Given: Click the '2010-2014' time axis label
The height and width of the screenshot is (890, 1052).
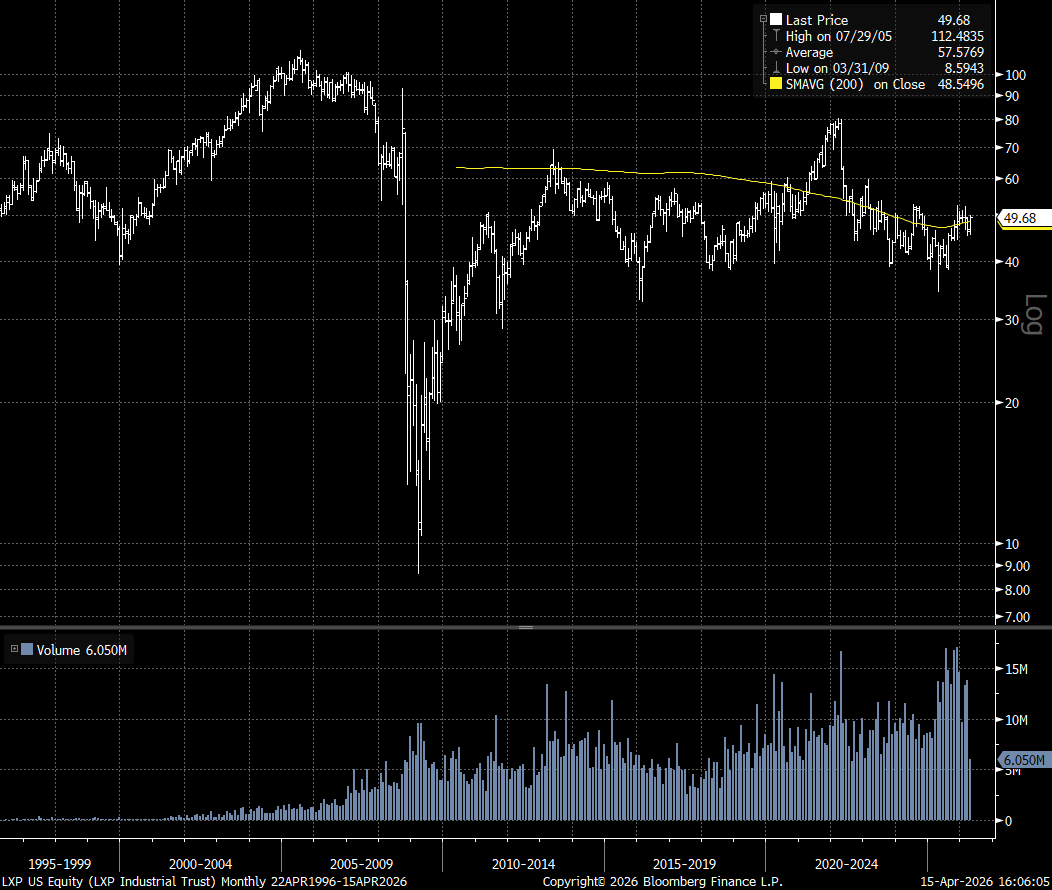Looking at the screenshot, I should coord(523,864).
